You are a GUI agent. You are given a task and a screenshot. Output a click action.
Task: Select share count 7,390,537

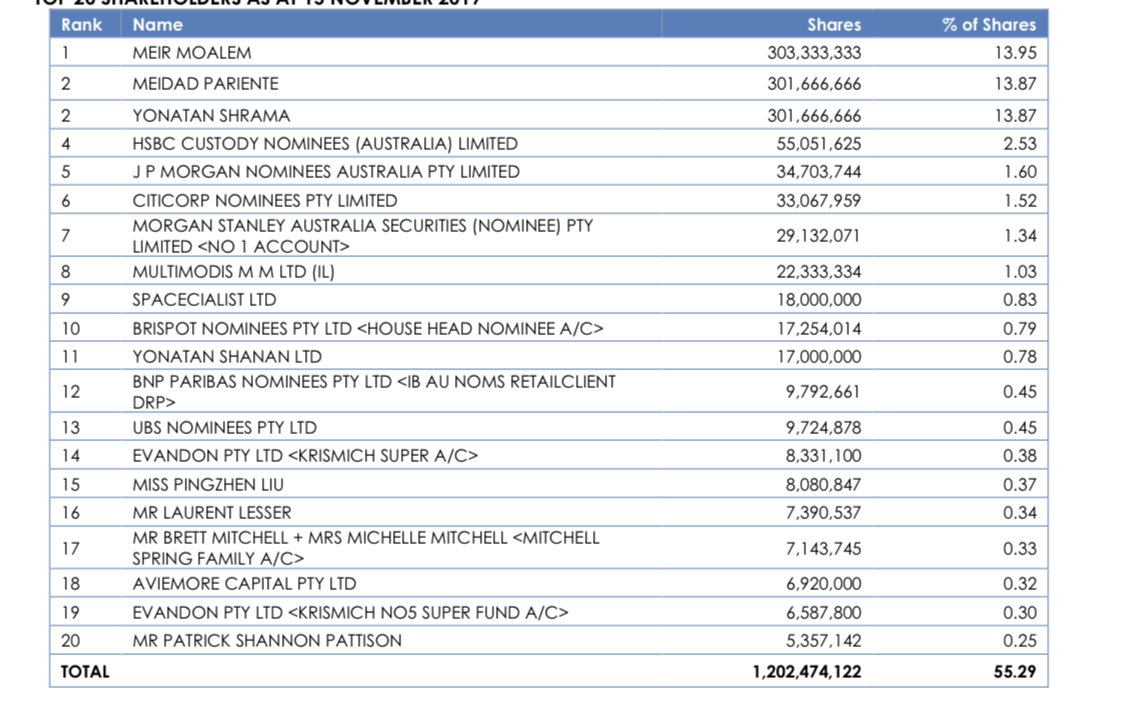point(823,512)
